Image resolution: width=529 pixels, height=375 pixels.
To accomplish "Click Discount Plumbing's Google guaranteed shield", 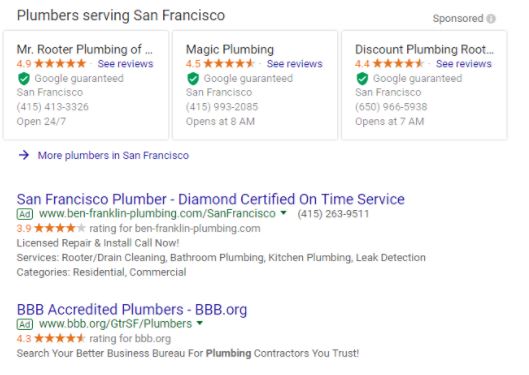I will 362,79.
